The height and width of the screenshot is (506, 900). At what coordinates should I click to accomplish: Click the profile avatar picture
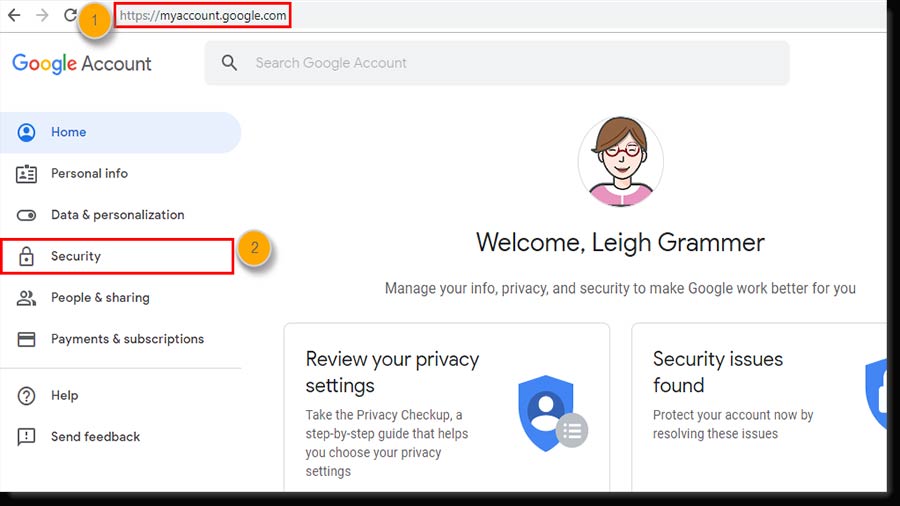click(620, 162)
